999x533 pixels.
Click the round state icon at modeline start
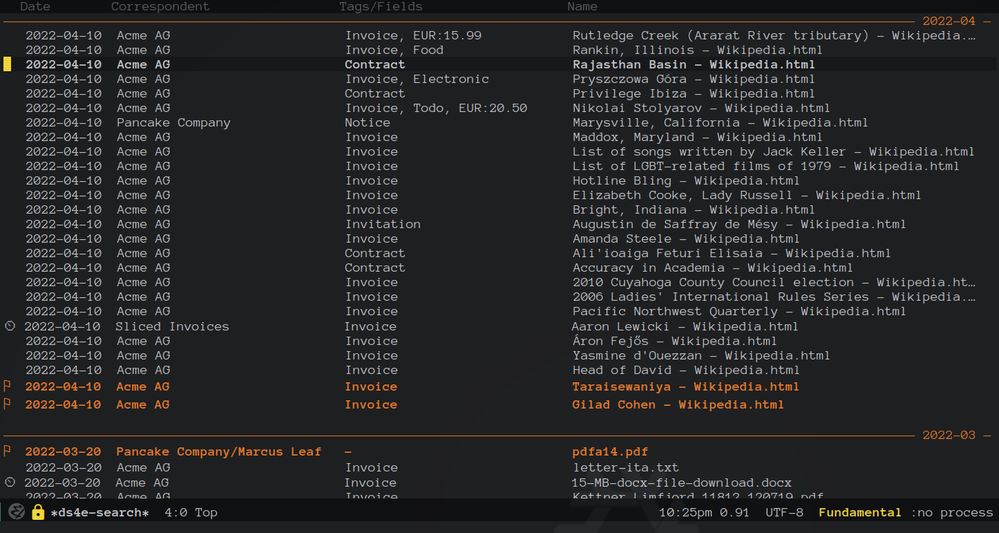(17, 513)
